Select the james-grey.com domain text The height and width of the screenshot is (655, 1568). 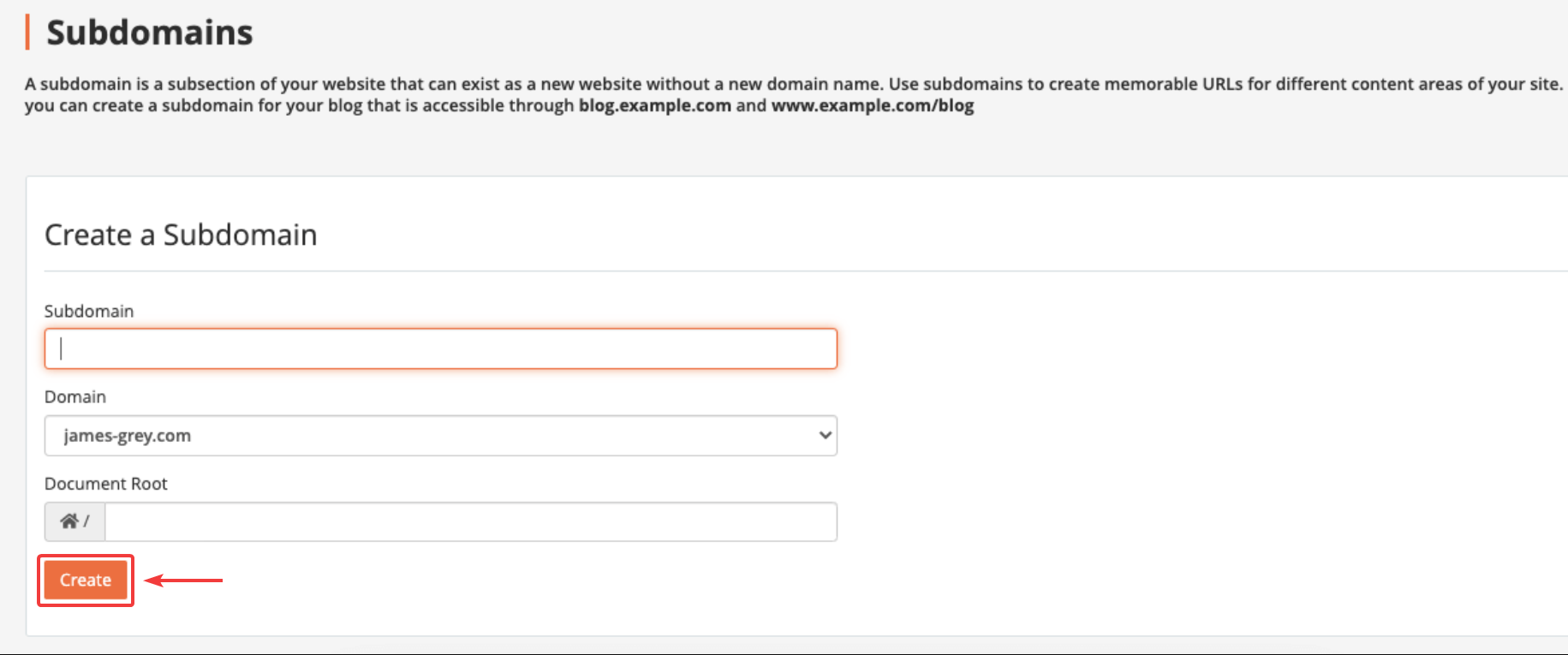coord(127,436)
